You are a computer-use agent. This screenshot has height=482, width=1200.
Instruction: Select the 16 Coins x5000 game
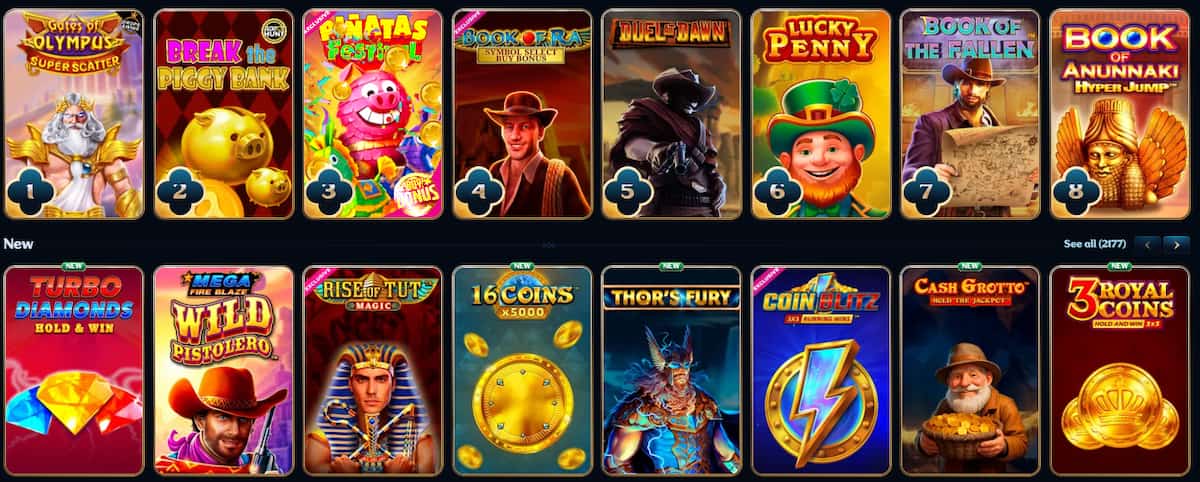coord(522,370)
